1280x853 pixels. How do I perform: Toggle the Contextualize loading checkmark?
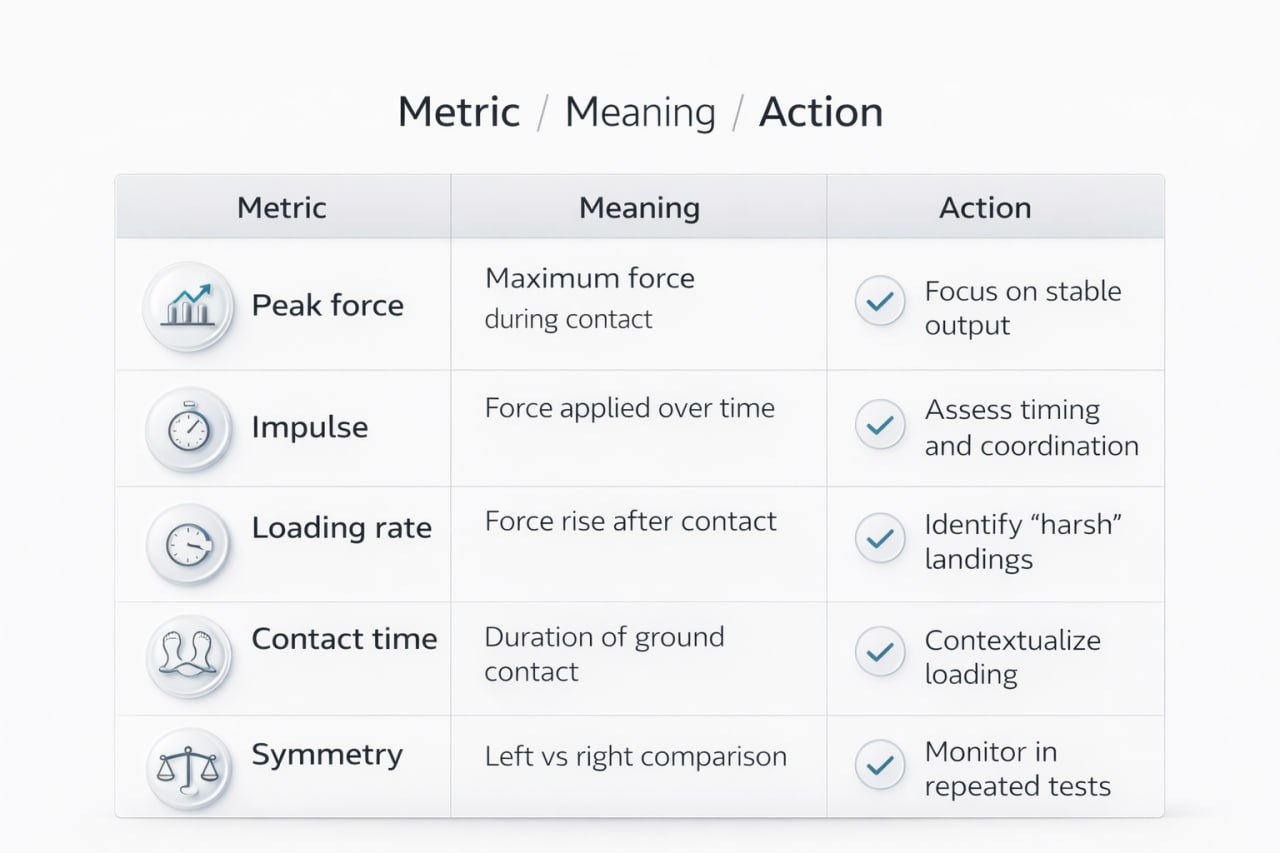pos(880,652)
